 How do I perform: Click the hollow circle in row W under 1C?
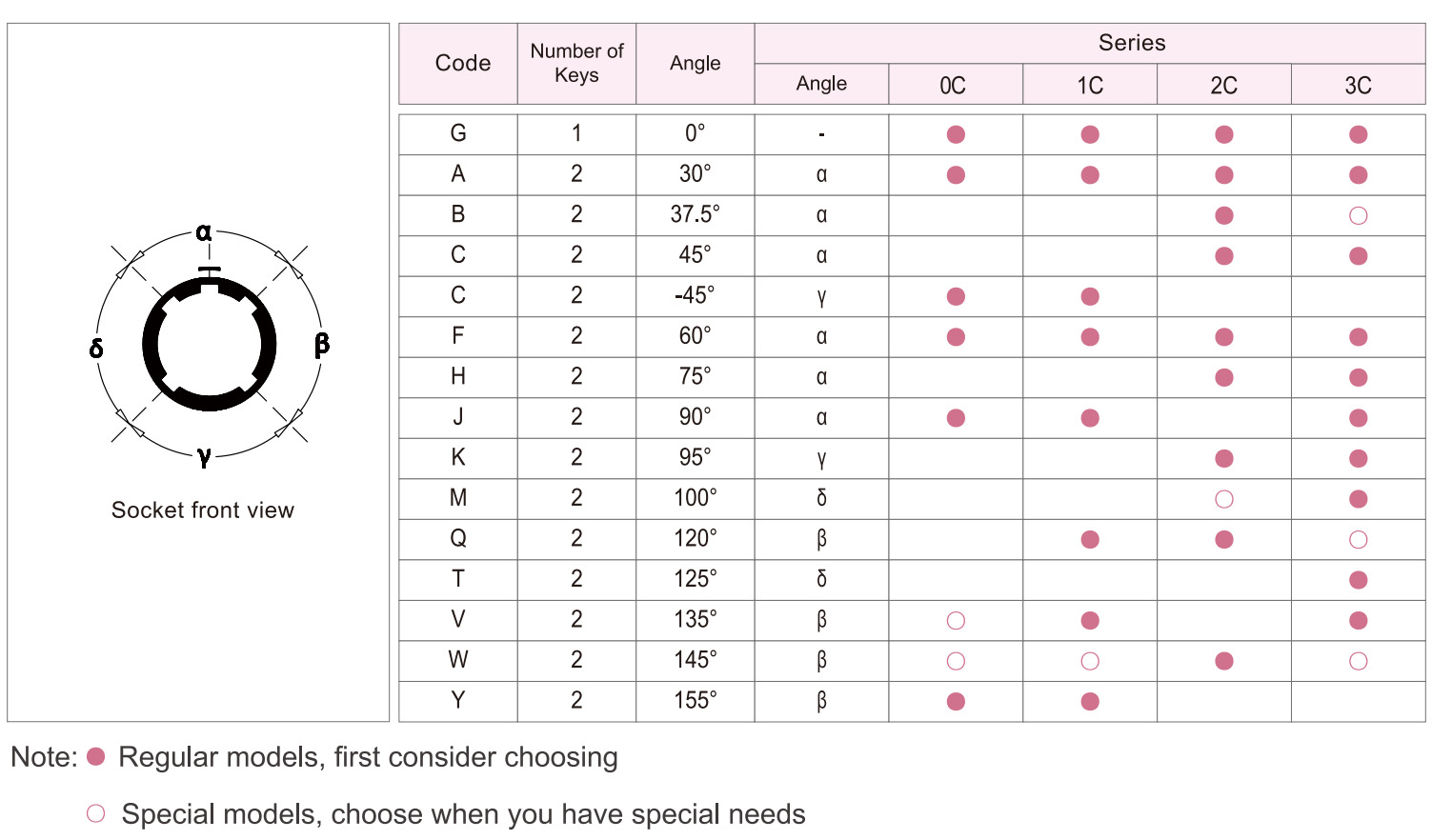click(1090, 661)
